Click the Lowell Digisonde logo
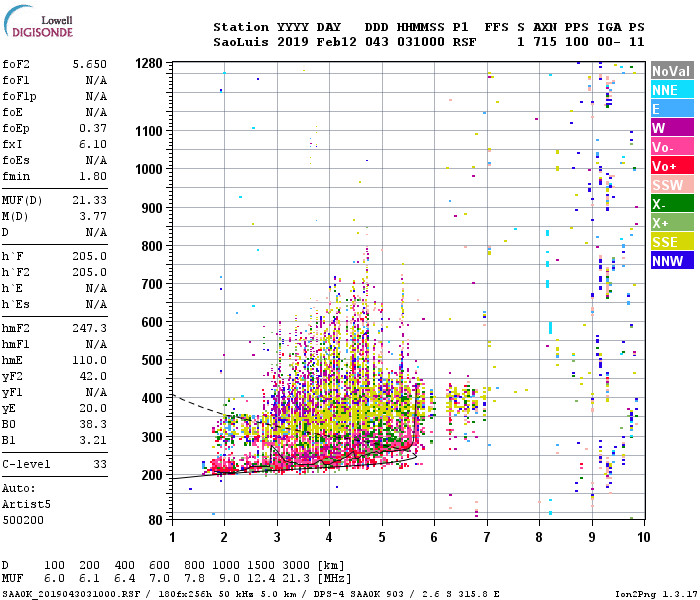Screen dimensions: 700x600 coord(38,22)
